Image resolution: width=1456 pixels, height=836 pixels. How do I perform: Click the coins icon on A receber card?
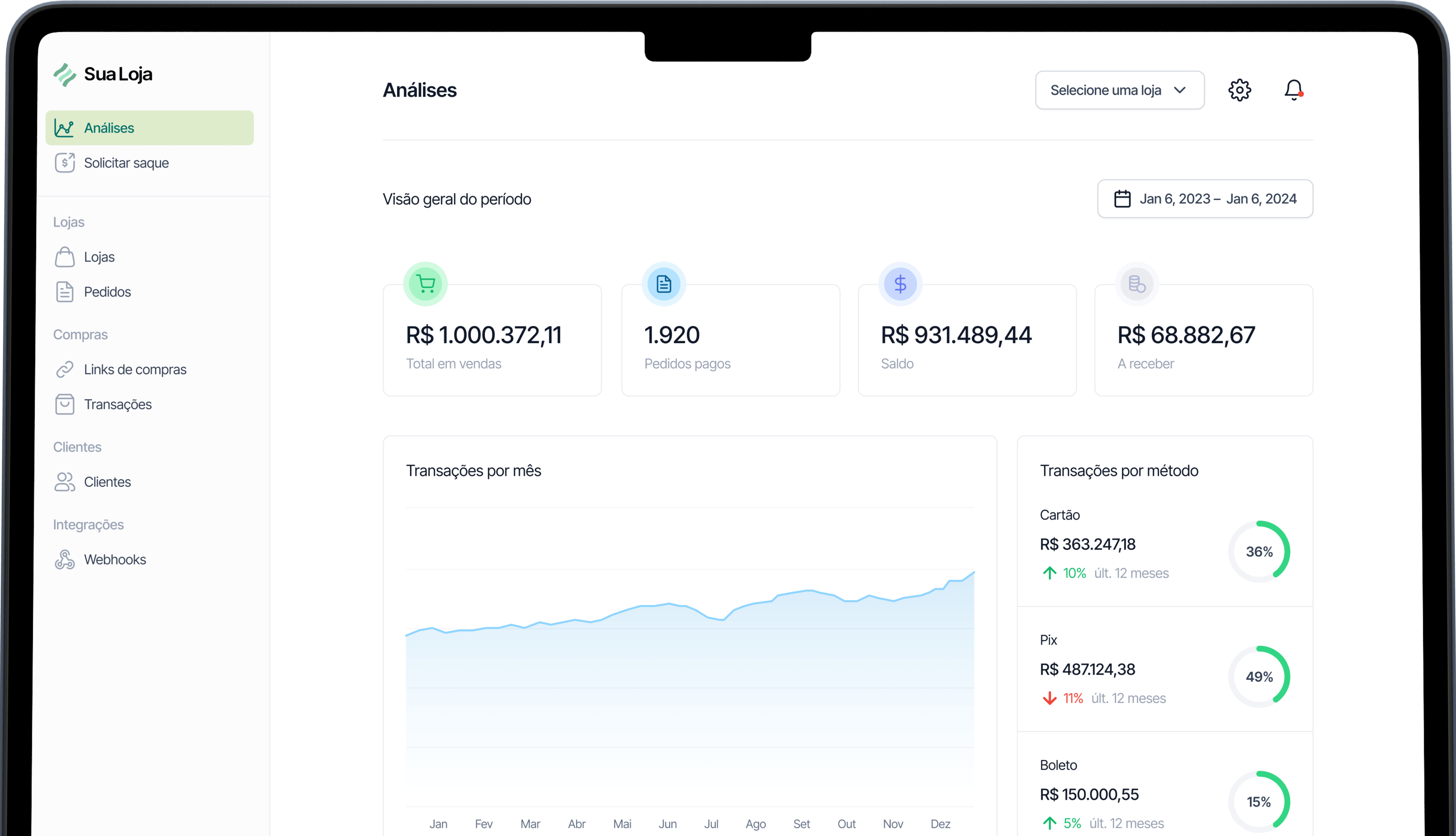coord(1137,284)
